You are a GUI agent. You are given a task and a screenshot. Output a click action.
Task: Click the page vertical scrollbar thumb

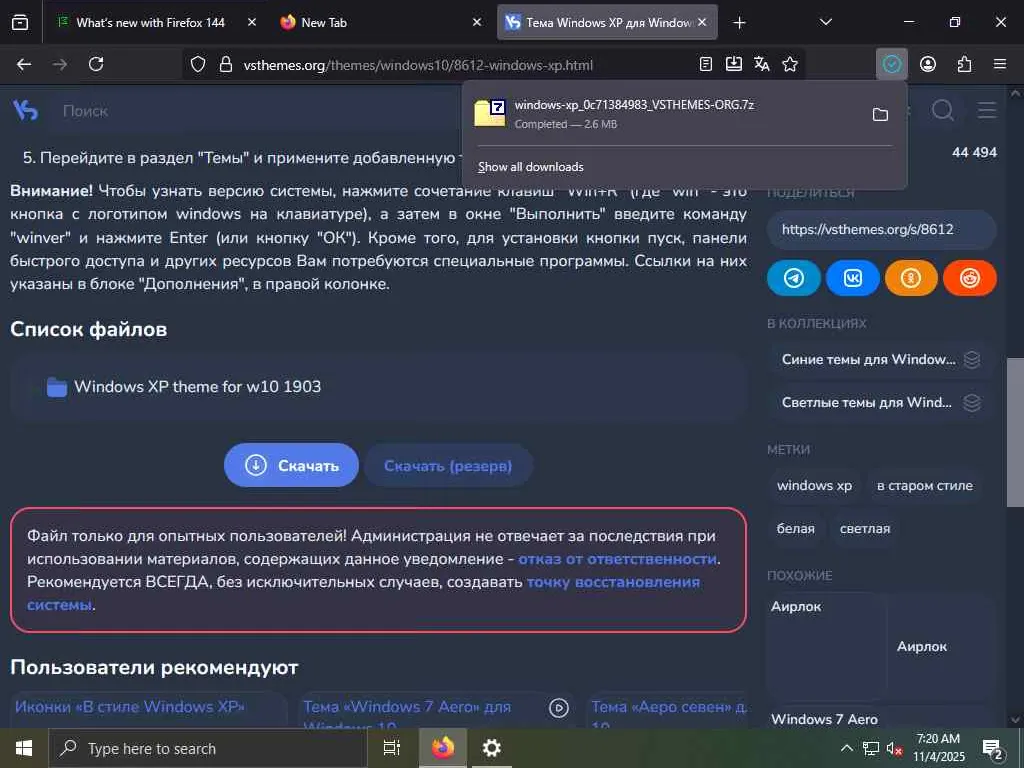click(1015, 432)
